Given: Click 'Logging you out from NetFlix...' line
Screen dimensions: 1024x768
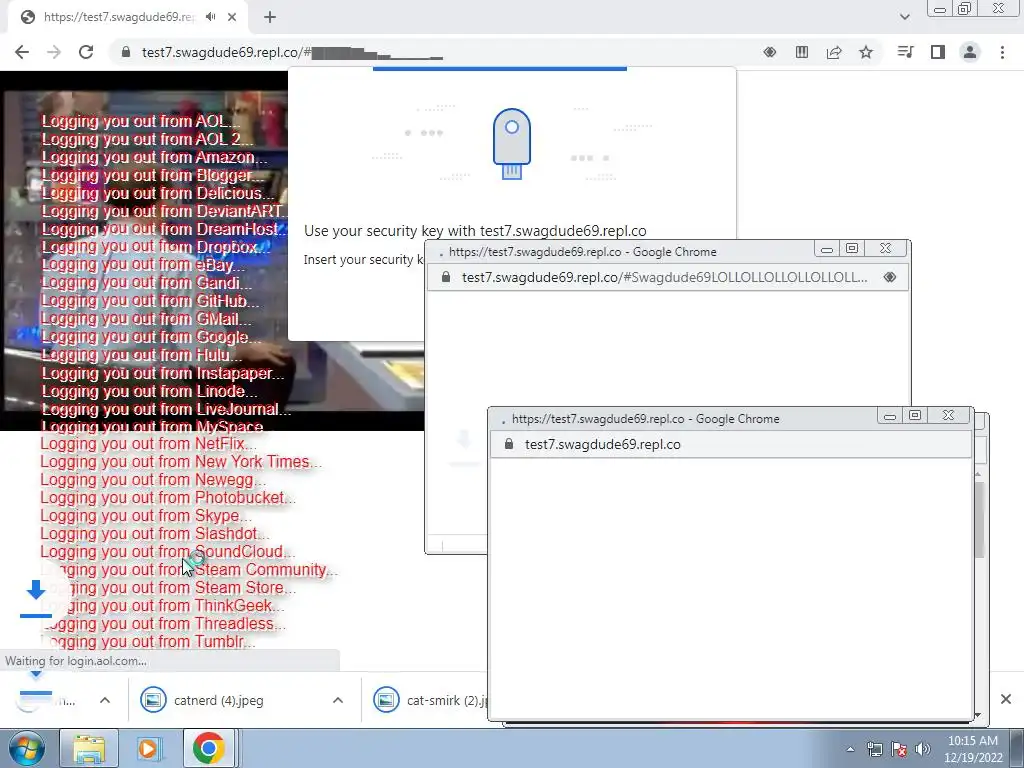Looking at the screenshot, I should tap(148, 444).
